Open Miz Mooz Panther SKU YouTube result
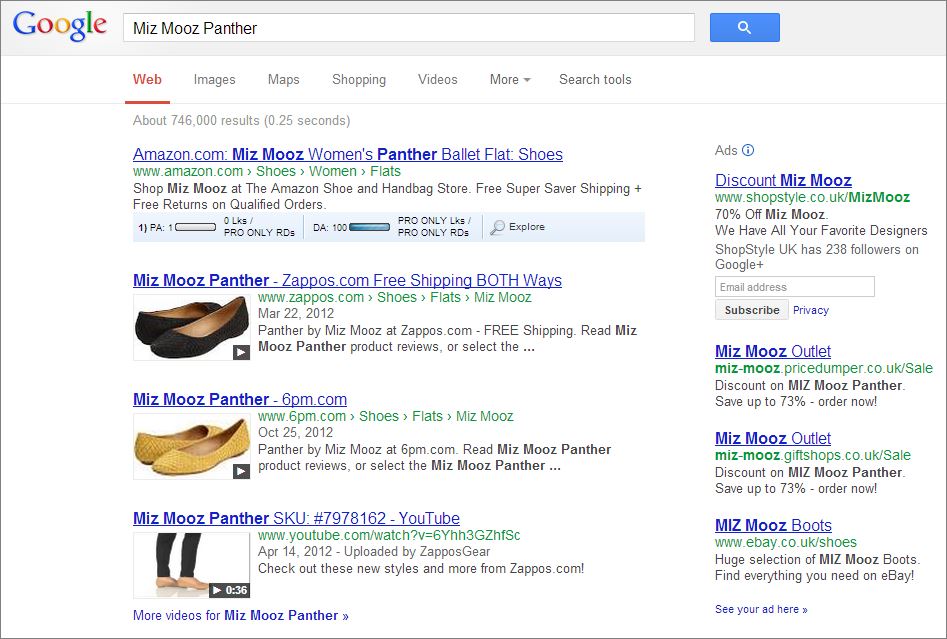 [296, 518]
